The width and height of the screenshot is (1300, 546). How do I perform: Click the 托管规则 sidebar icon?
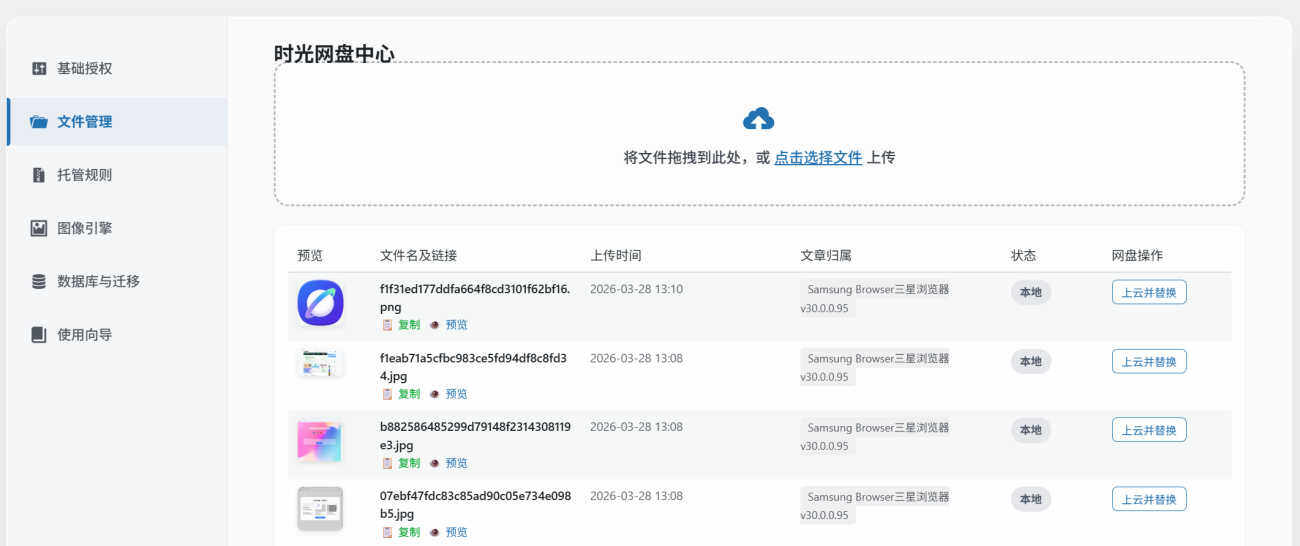coord(39,175)
